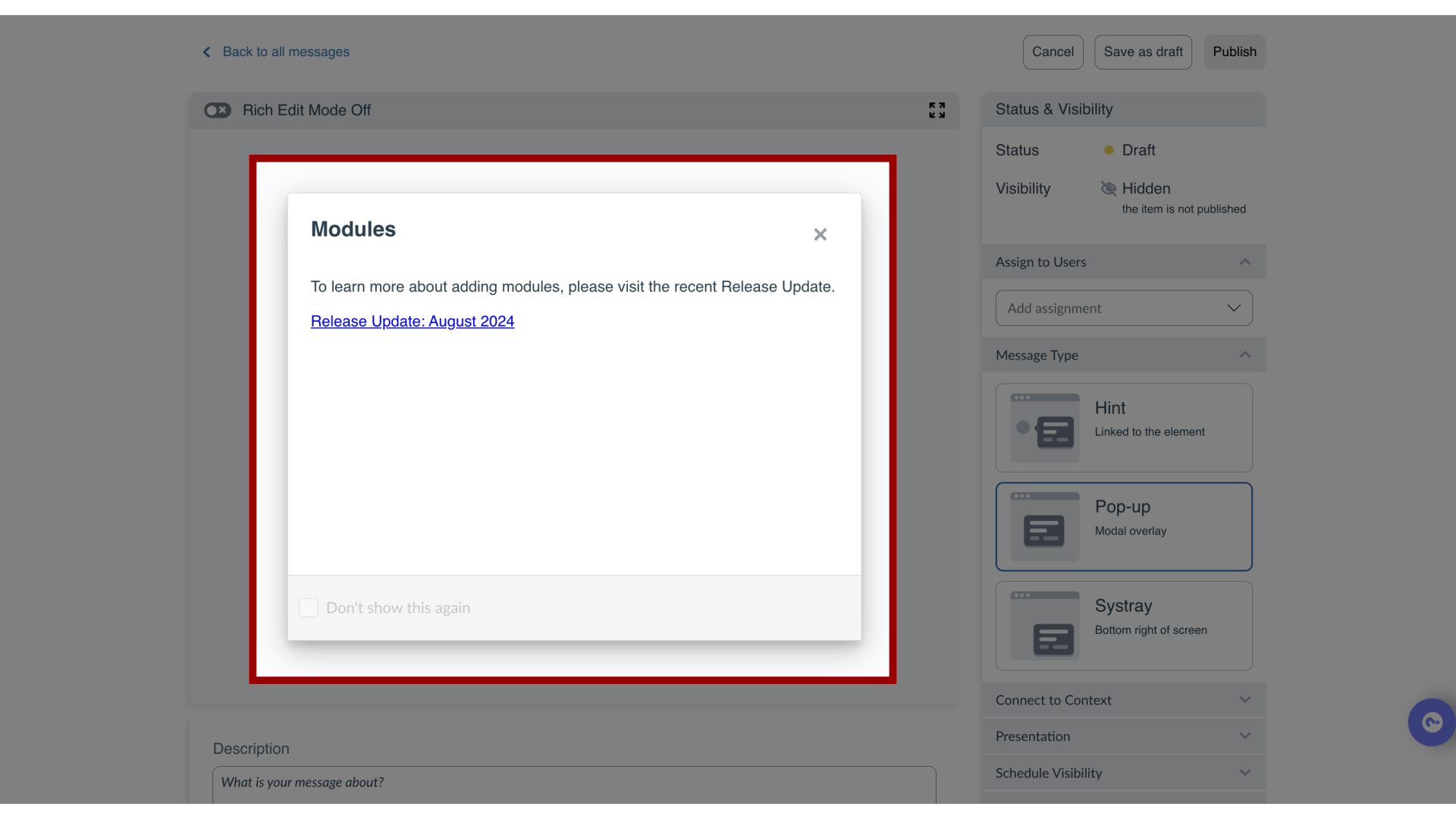The height and width of the screenshot is (819, 1456).
Task: Check Don't show this again checkbox
Action: [309, 607]
